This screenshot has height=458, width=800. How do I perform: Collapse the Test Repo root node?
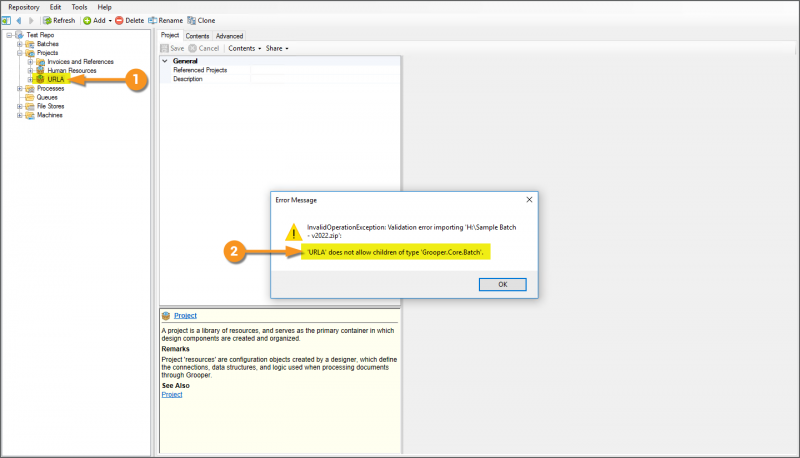pos(9,35)
